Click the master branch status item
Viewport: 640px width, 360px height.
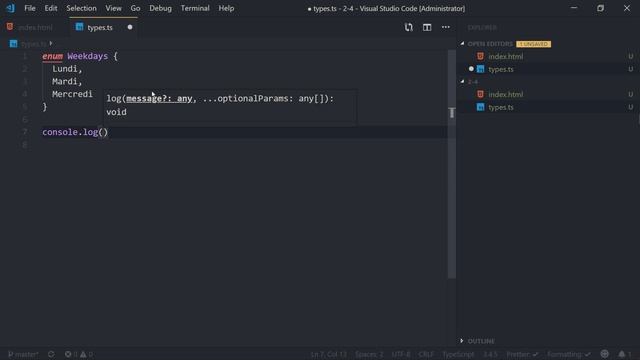click(x=23, y=354)
